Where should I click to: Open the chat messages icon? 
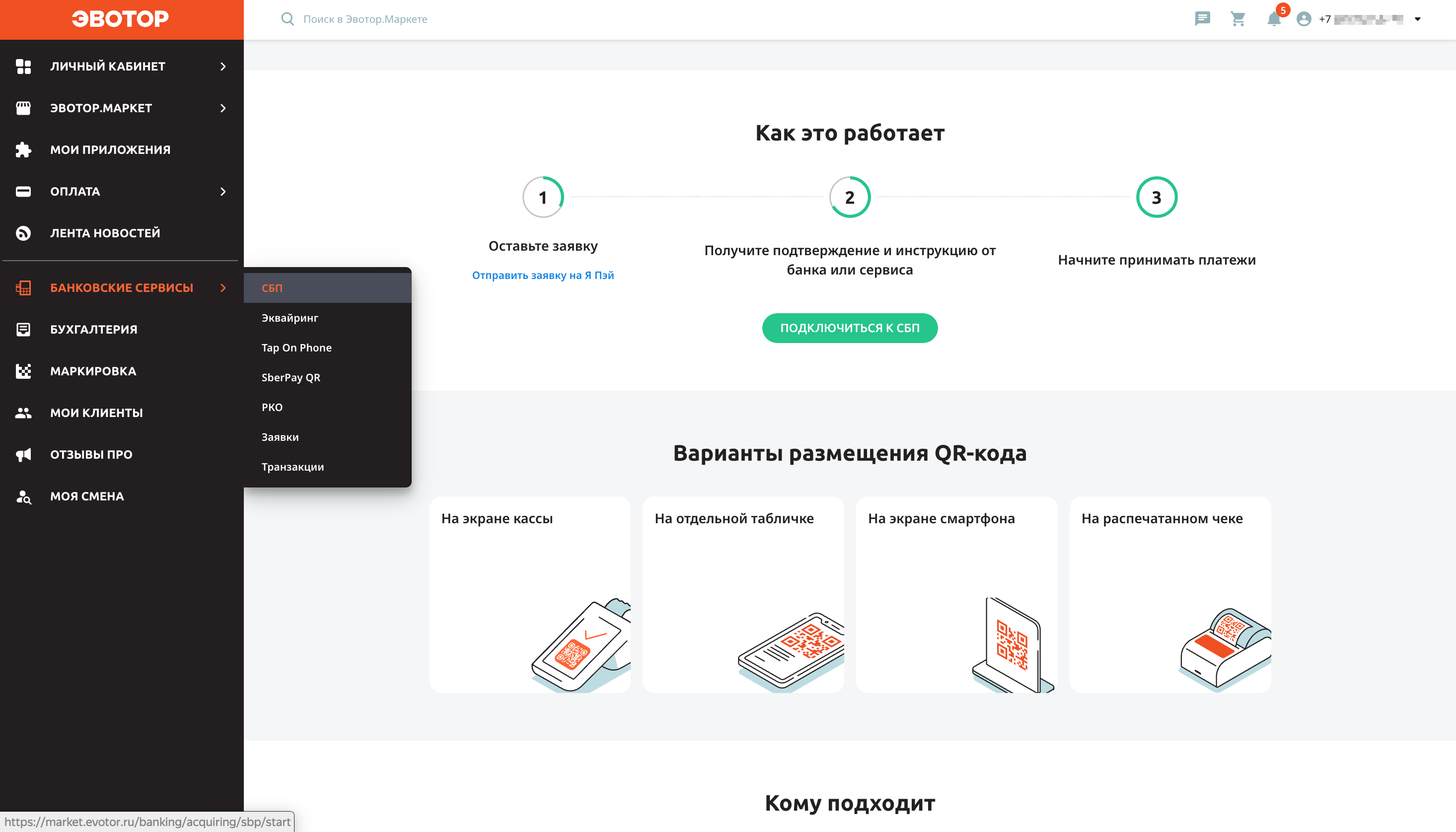click(x=1202, y=19)
